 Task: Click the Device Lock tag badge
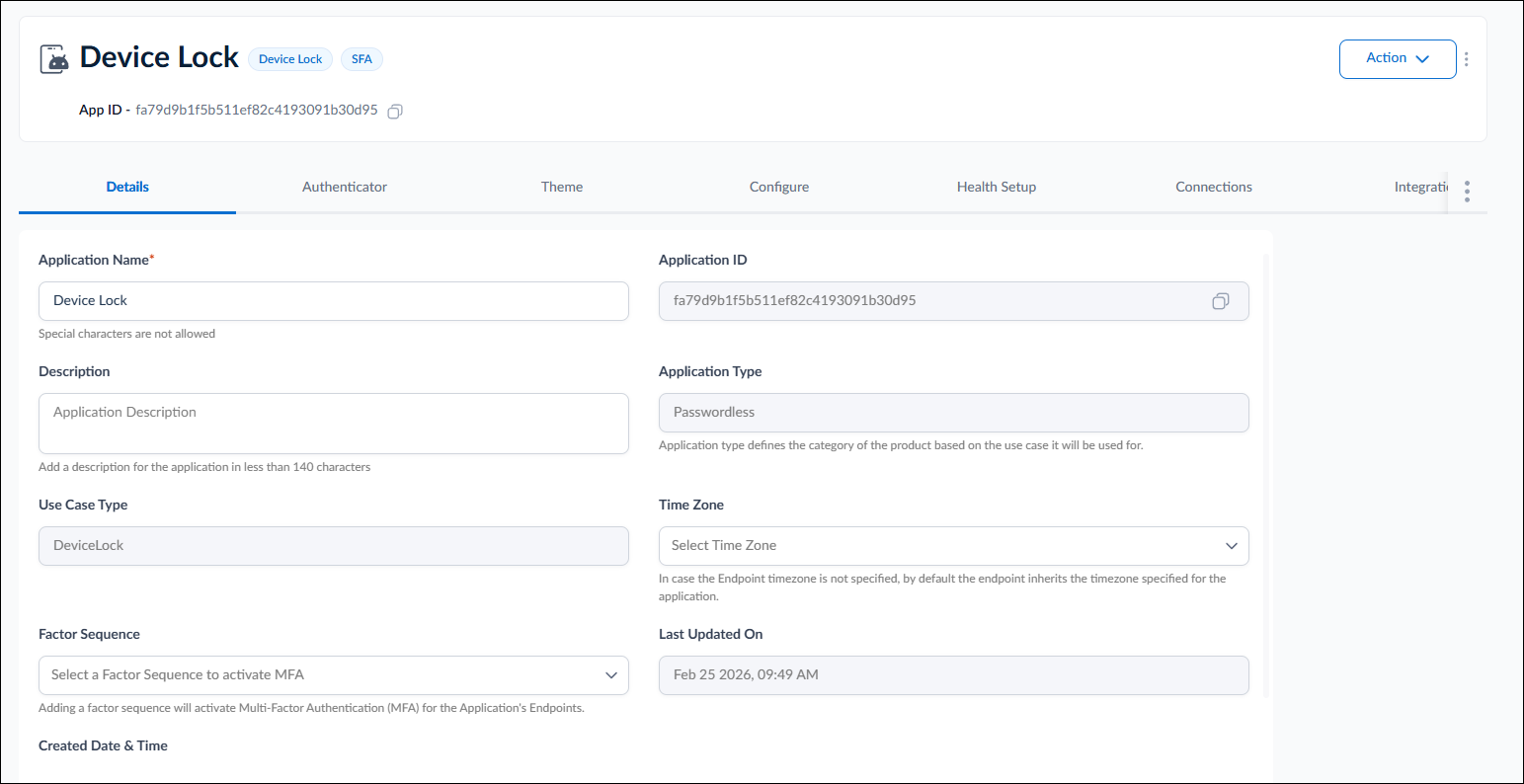290,59
